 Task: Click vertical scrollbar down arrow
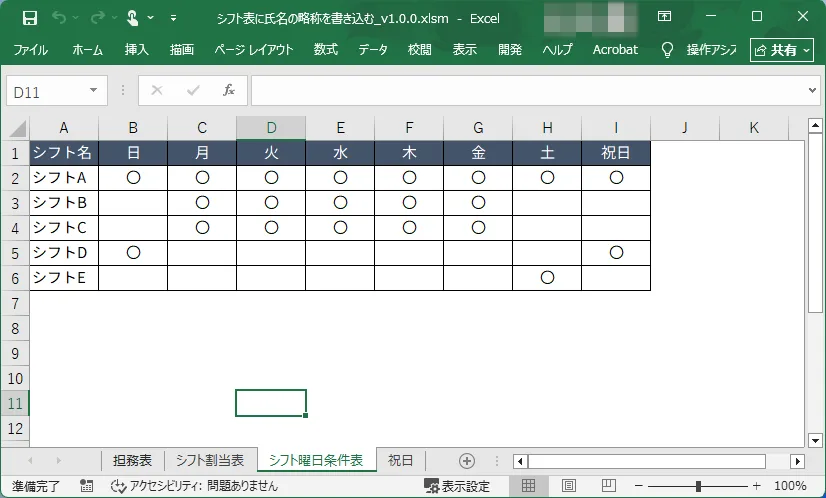pos(815,440)
